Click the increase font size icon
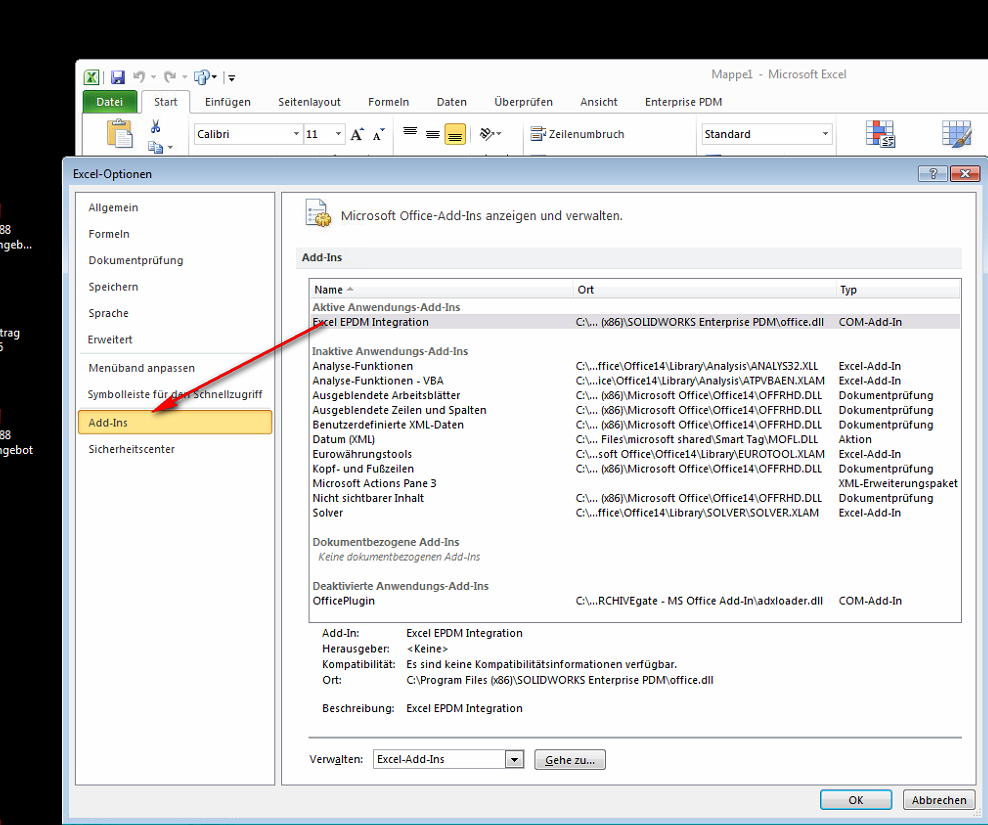The height and width of the screenshot is (825, 988). pyautogui.click(x=357, y=134)
